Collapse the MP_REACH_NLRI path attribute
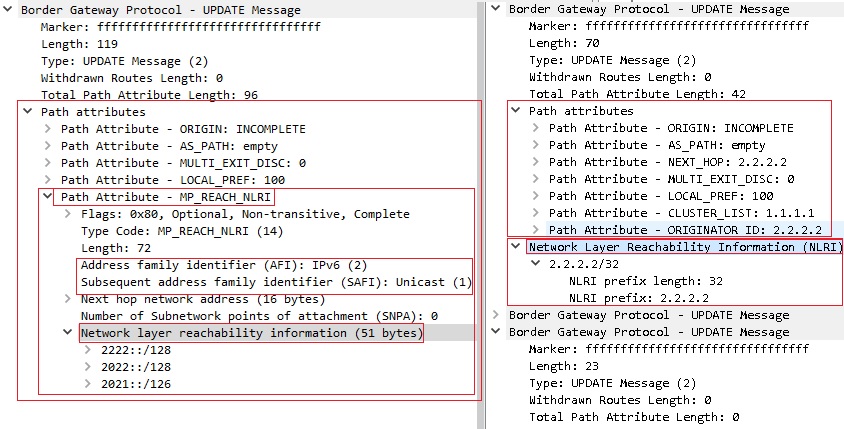Image resolution: width=844 pixels, height=429 pixels. (x=46, y=197)
